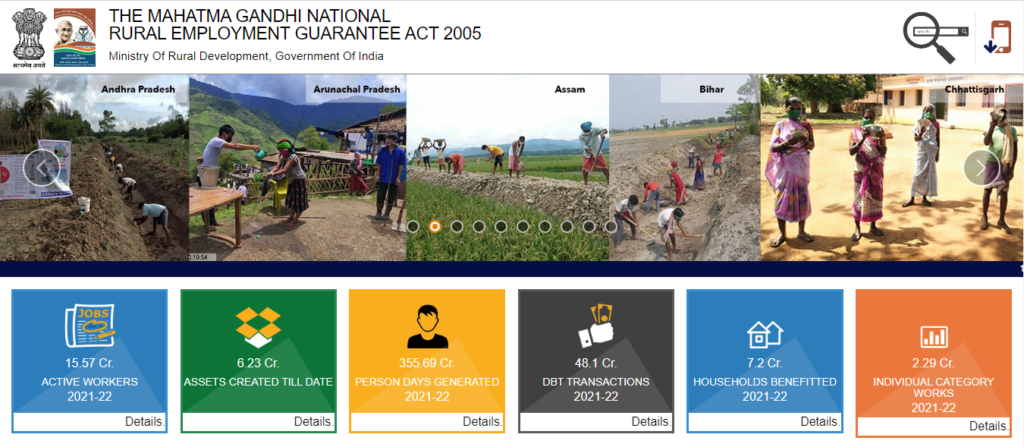
Task: Click the open box icon for Assets Created
Action: [258, 327]
